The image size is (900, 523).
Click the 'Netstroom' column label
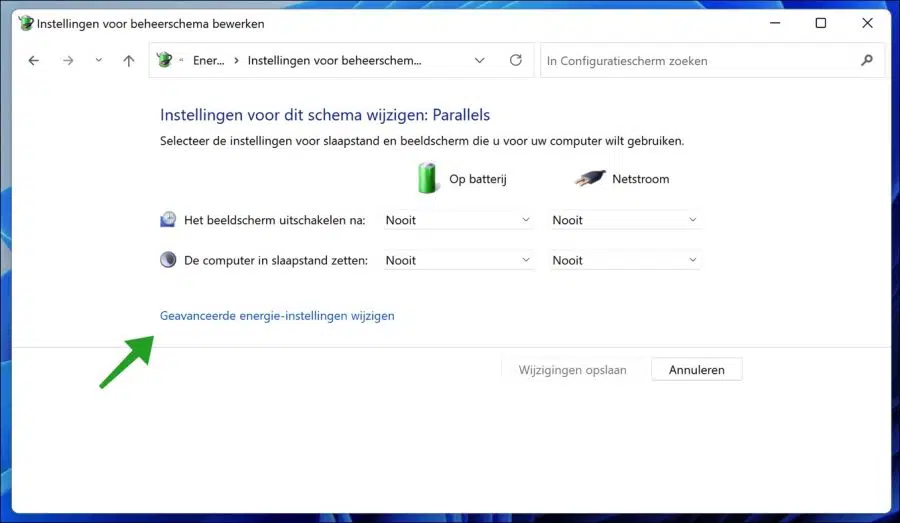tap(641, 179)
